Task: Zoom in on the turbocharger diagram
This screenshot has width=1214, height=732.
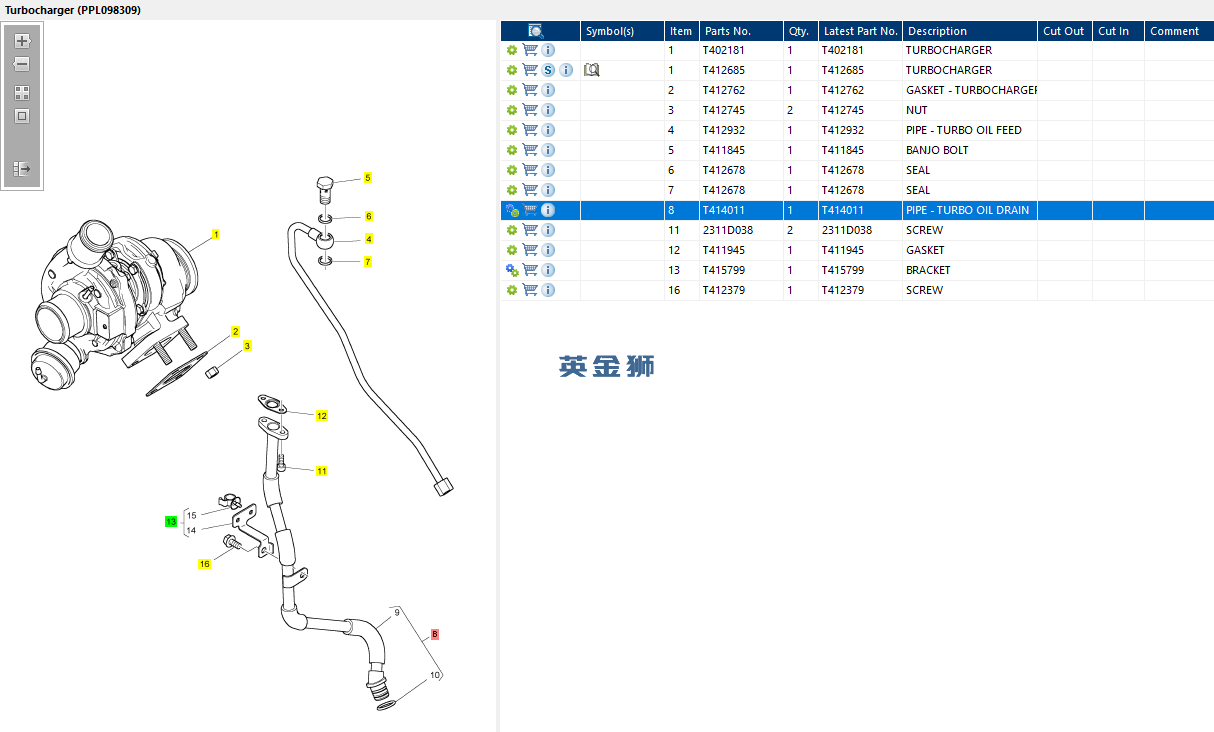Action: pyautogui.click(x=22, y=41)
